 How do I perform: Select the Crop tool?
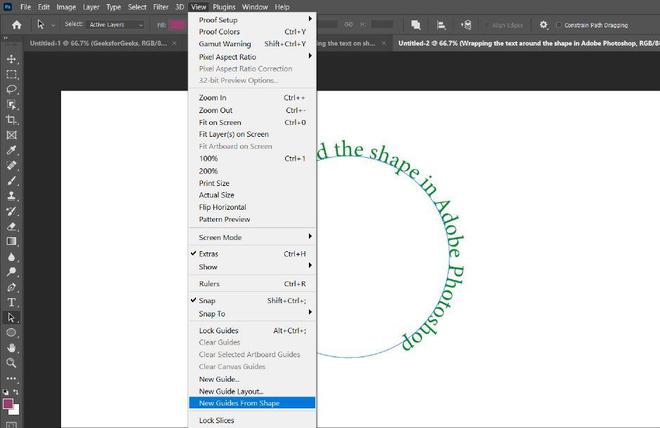(11, 120)
